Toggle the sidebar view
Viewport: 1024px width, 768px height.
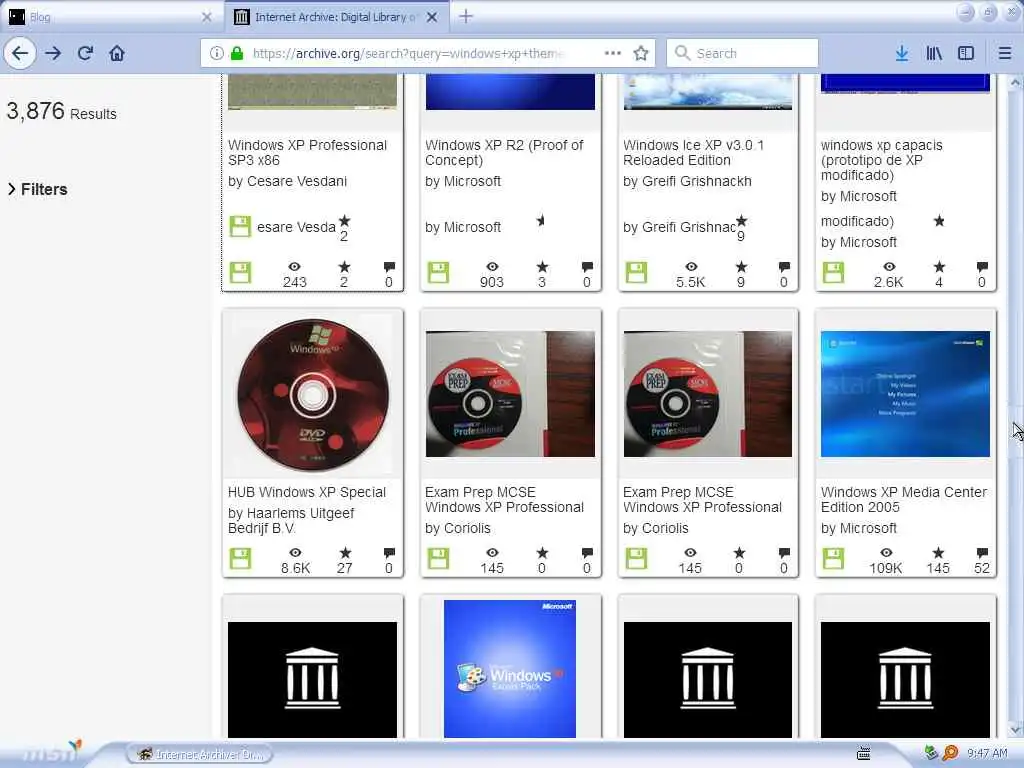click(x=965, y=53)
